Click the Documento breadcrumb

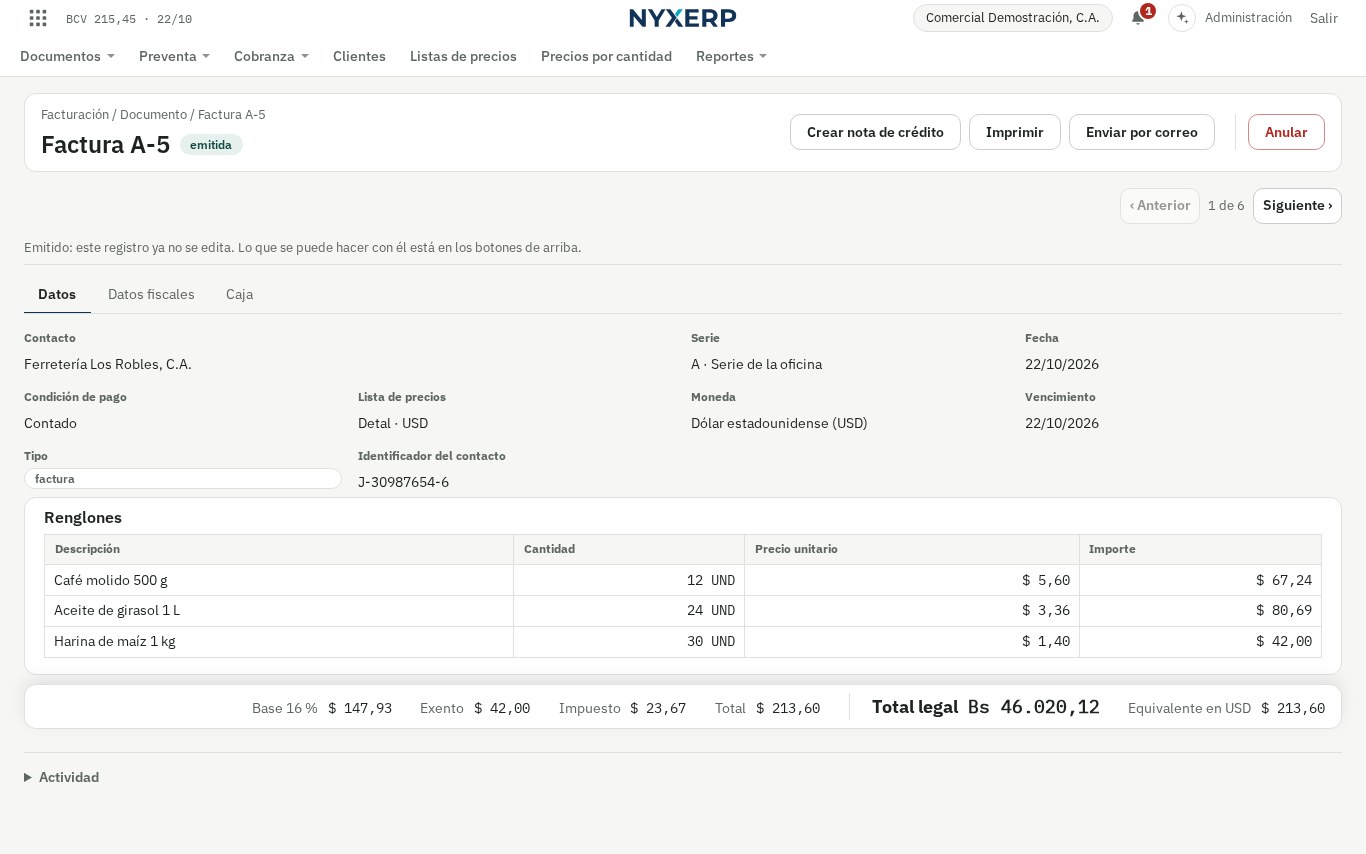point(153,115)
